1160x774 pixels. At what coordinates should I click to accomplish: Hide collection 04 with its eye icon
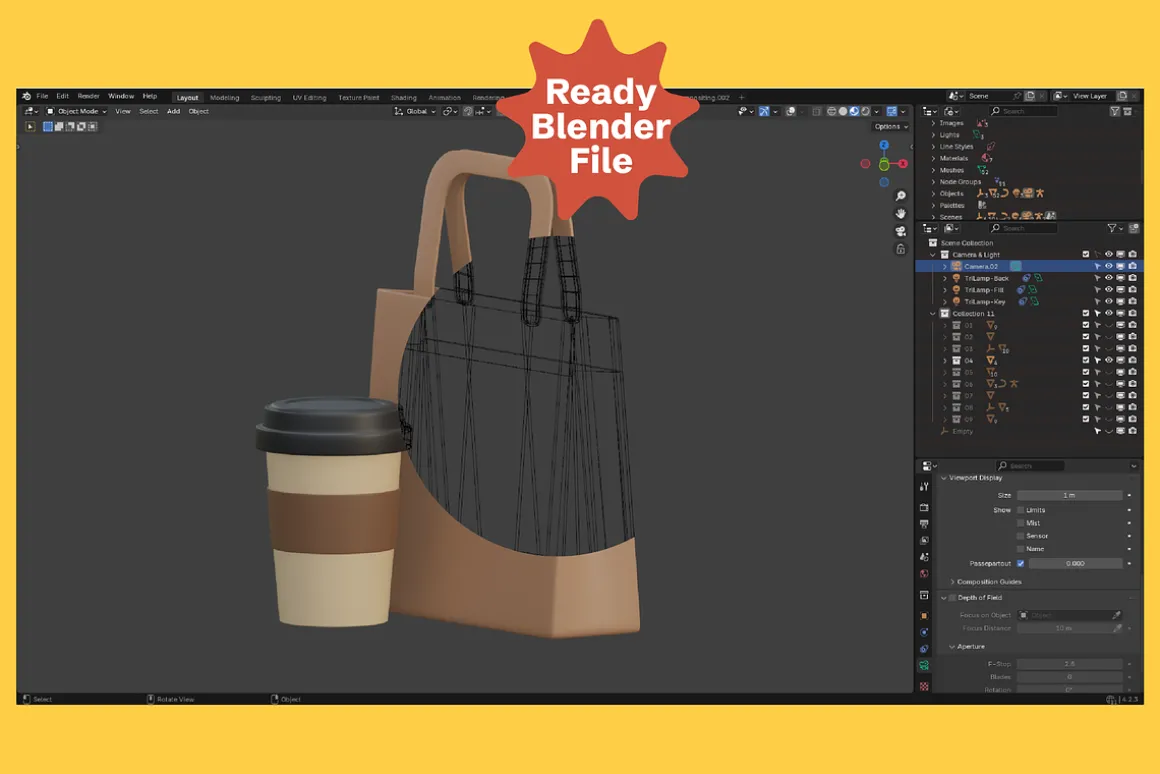(x=1108, y=360)
